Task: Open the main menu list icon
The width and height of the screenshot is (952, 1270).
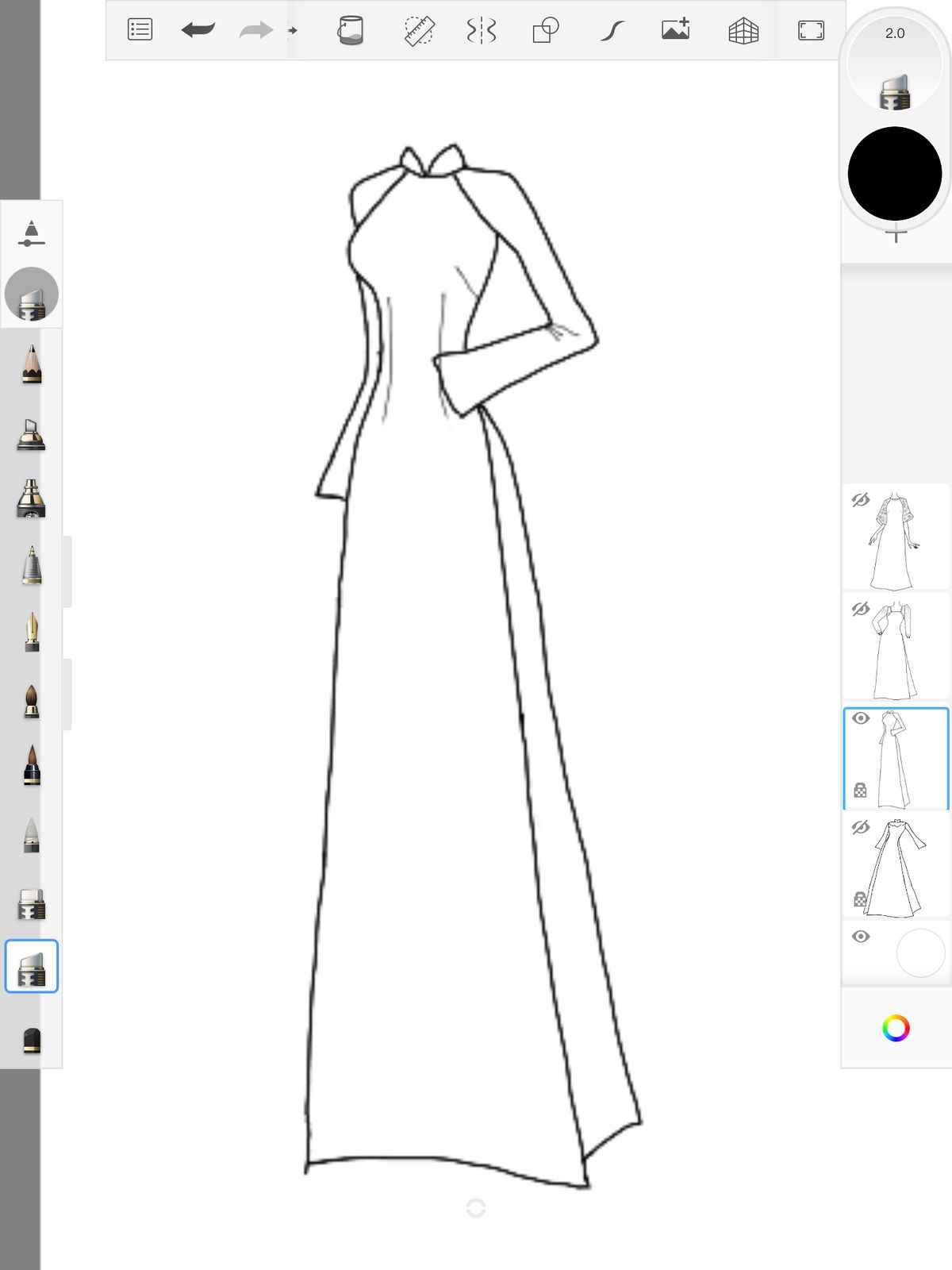Action: (x=140, y=30)
